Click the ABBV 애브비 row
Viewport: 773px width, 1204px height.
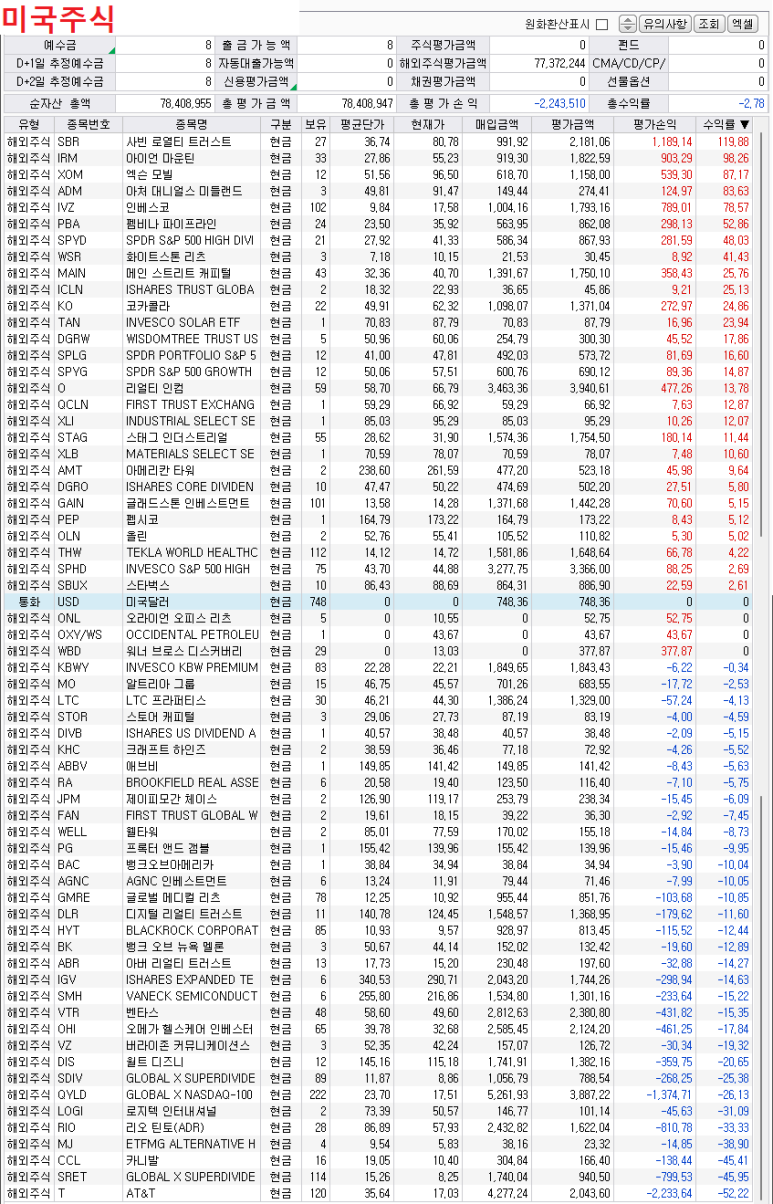point(379,766)
